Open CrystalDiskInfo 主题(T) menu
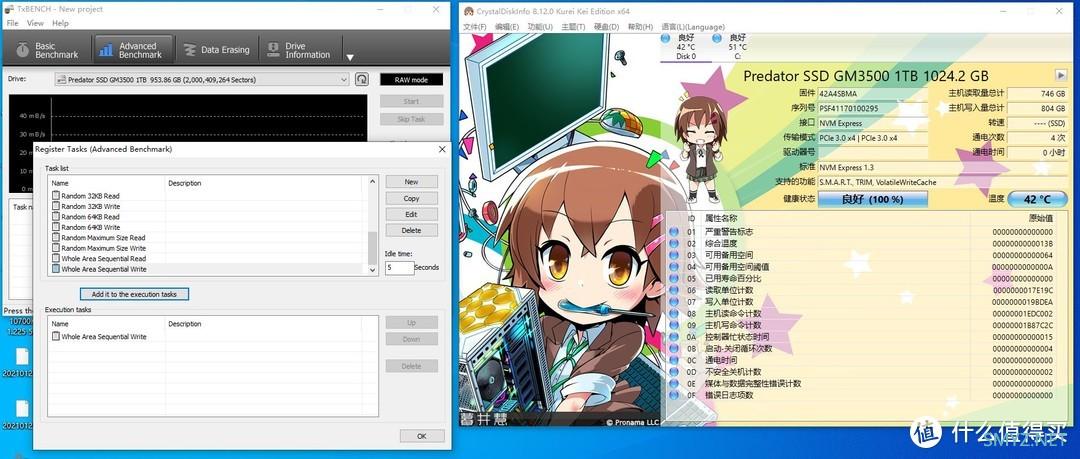Viewport: 1080px width, 459px height. tap(573, 27)
